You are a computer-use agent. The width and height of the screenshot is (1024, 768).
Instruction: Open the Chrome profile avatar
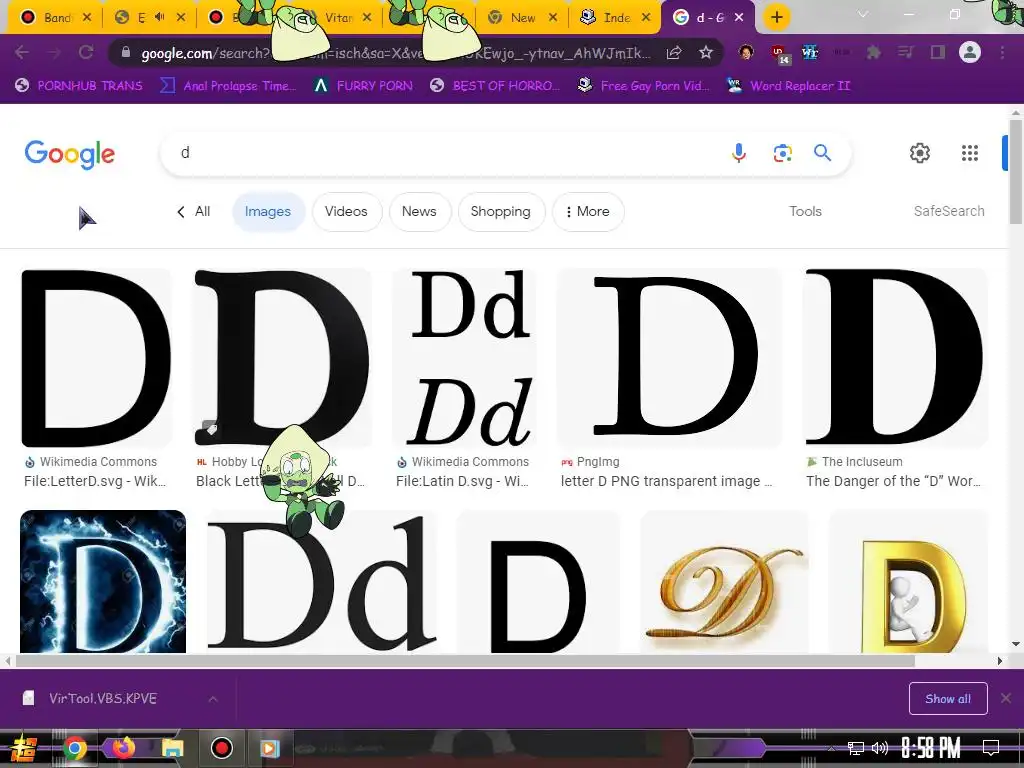tap(970, 52)
